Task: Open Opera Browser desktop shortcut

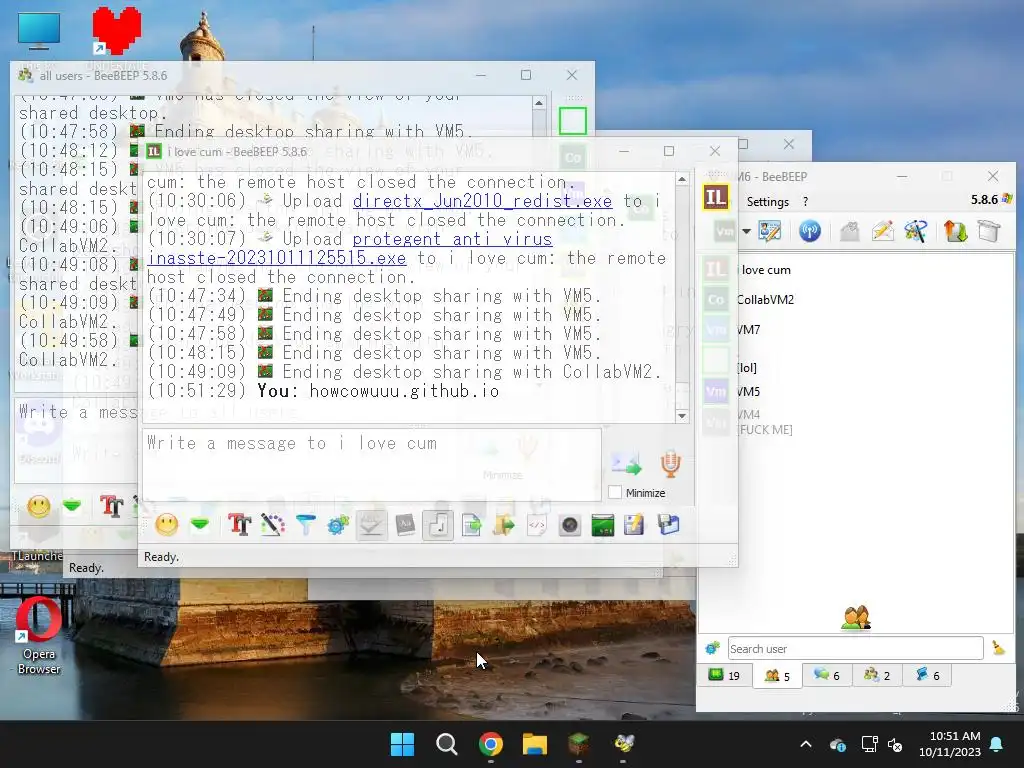Action: click(39, 635)
